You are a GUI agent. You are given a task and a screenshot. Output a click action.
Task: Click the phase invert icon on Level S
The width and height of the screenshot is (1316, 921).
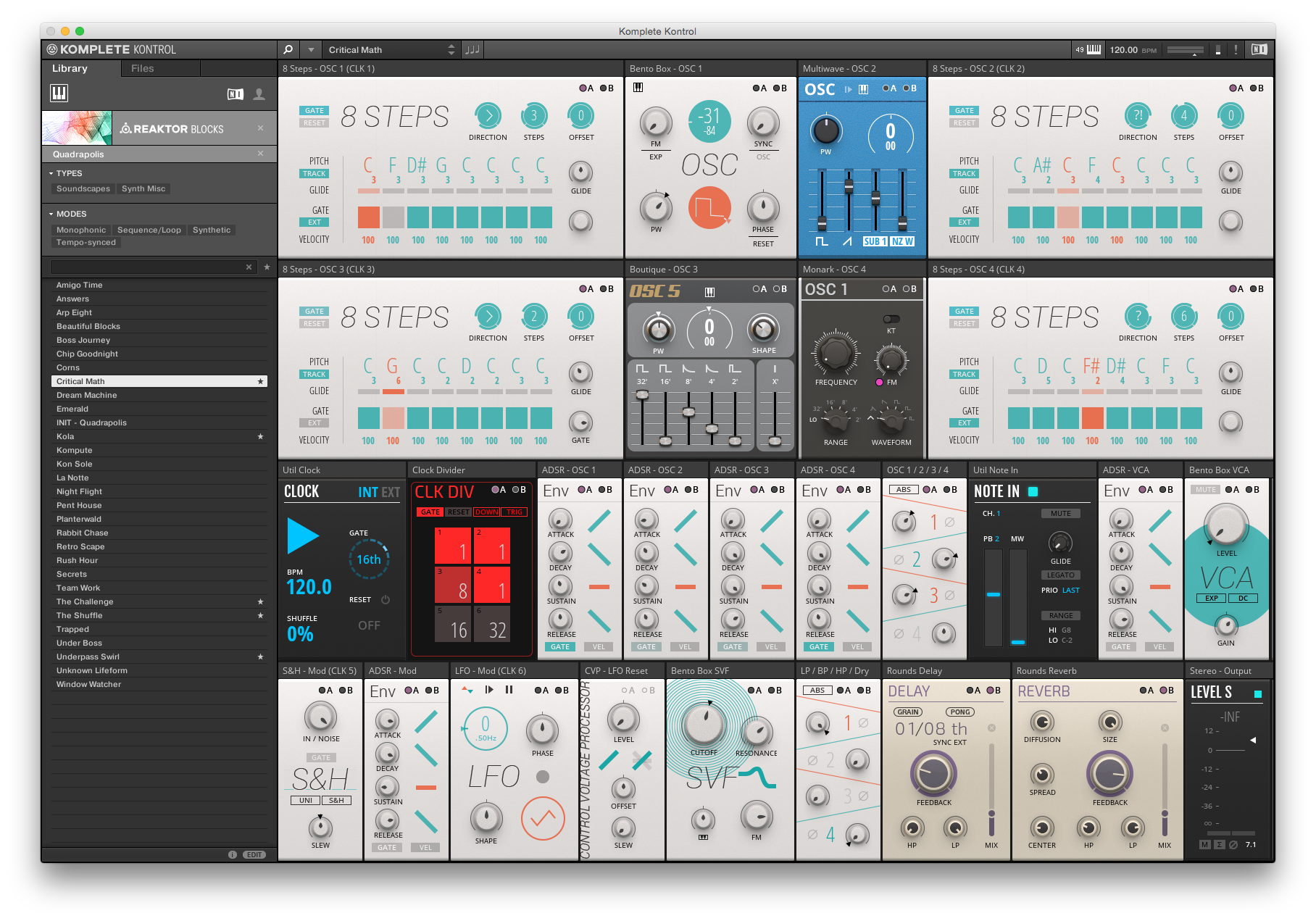1233,845
